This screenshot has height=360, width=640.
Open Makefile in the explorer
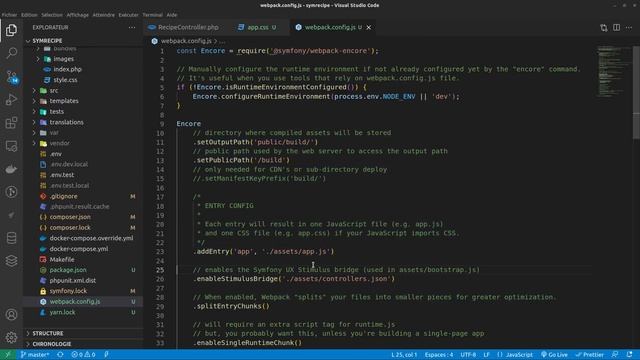(x=62, y=259)
